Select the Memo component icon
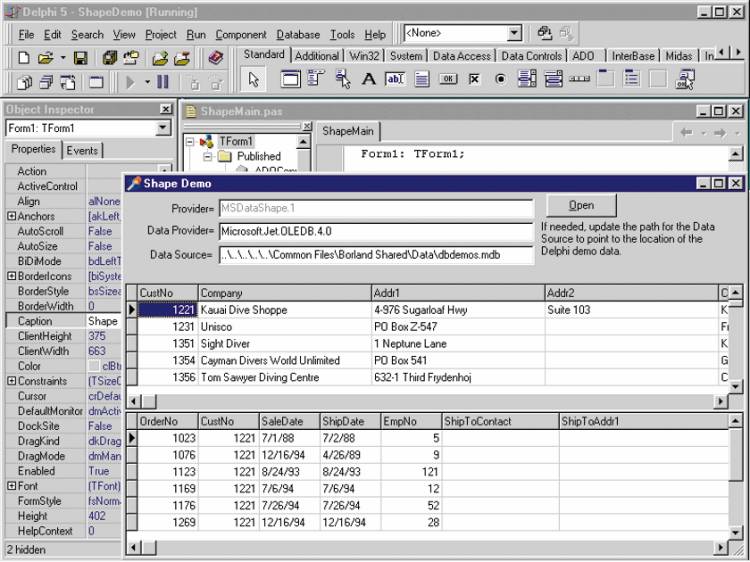The height and width of the screenshot is (562, 750). coord(421,79)
